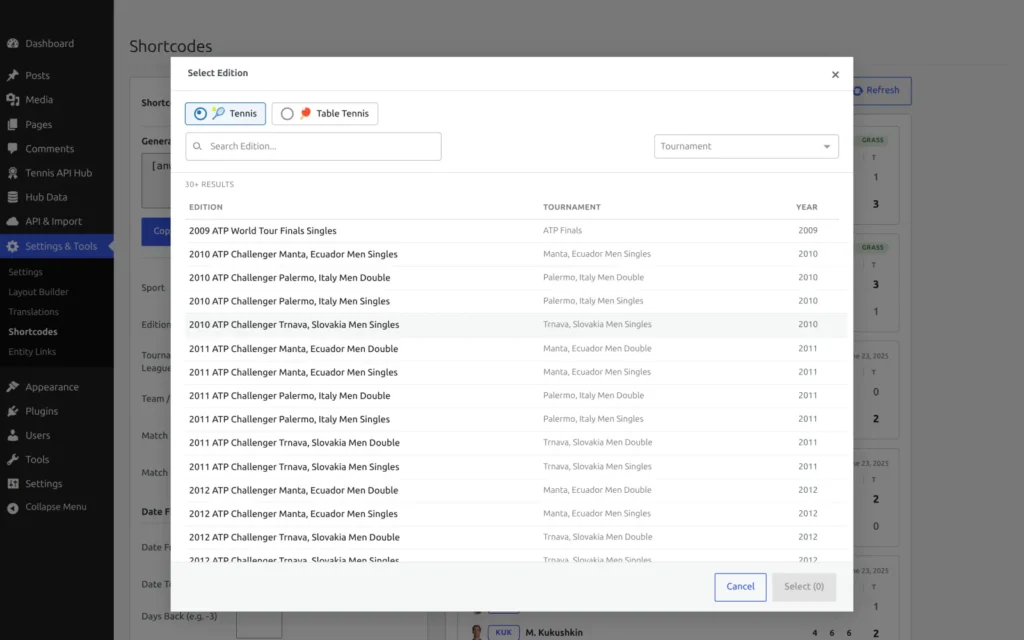Click the Settings & Tools gear icon

tap(12, 246)
